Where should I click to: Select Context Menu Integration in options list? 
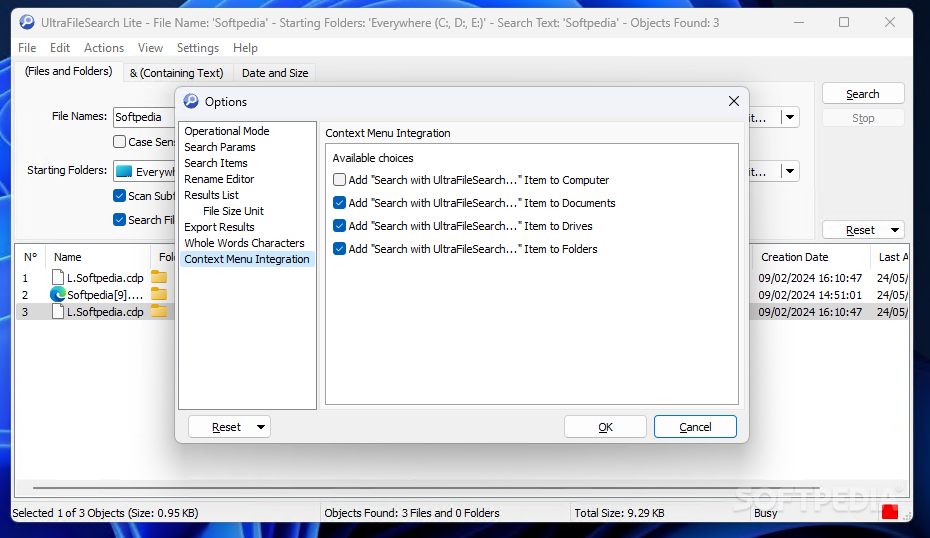pos(247,259)
